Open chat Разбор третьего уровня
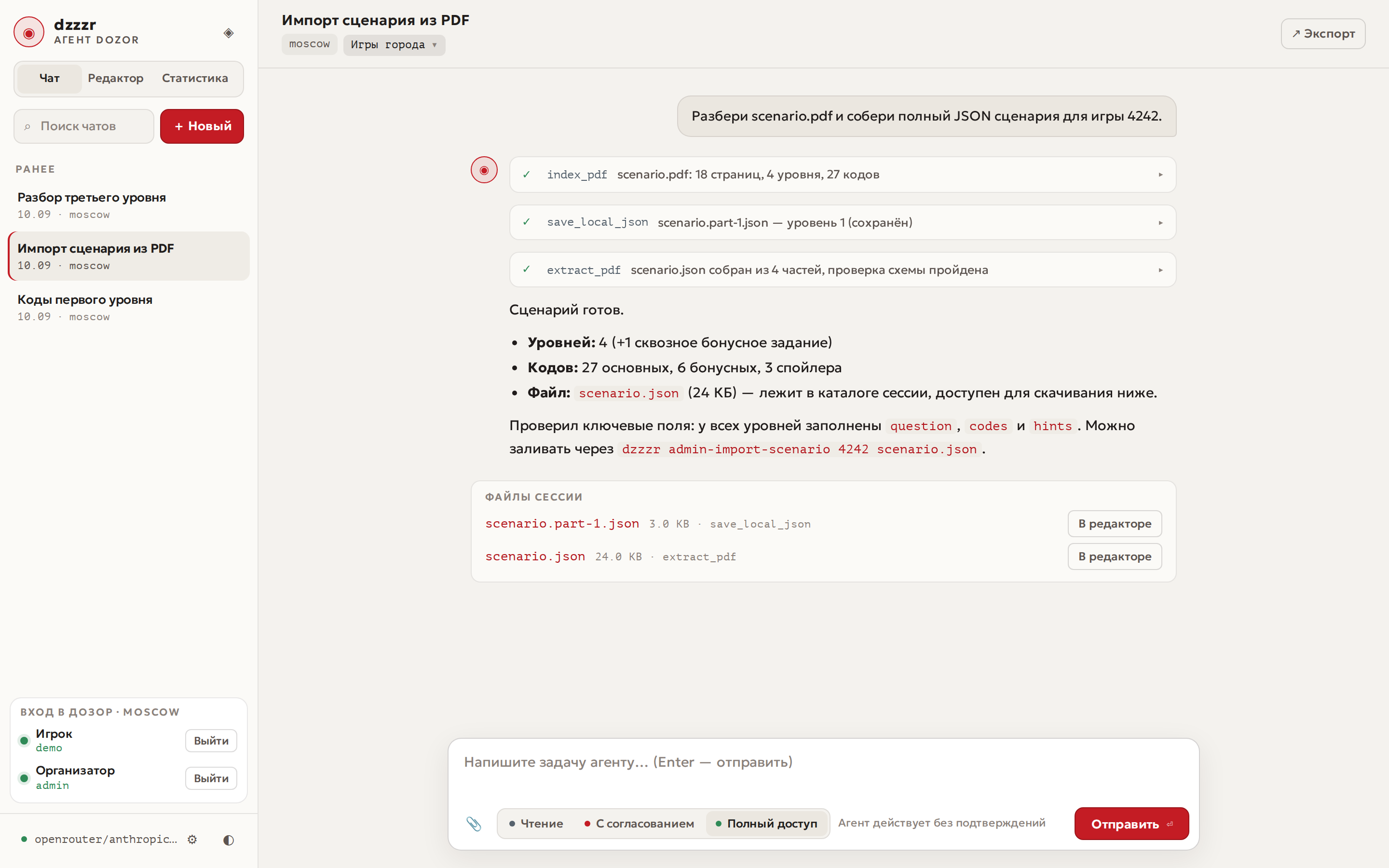This screenshot has height=868, width=1389. click(x=129, y=205)
